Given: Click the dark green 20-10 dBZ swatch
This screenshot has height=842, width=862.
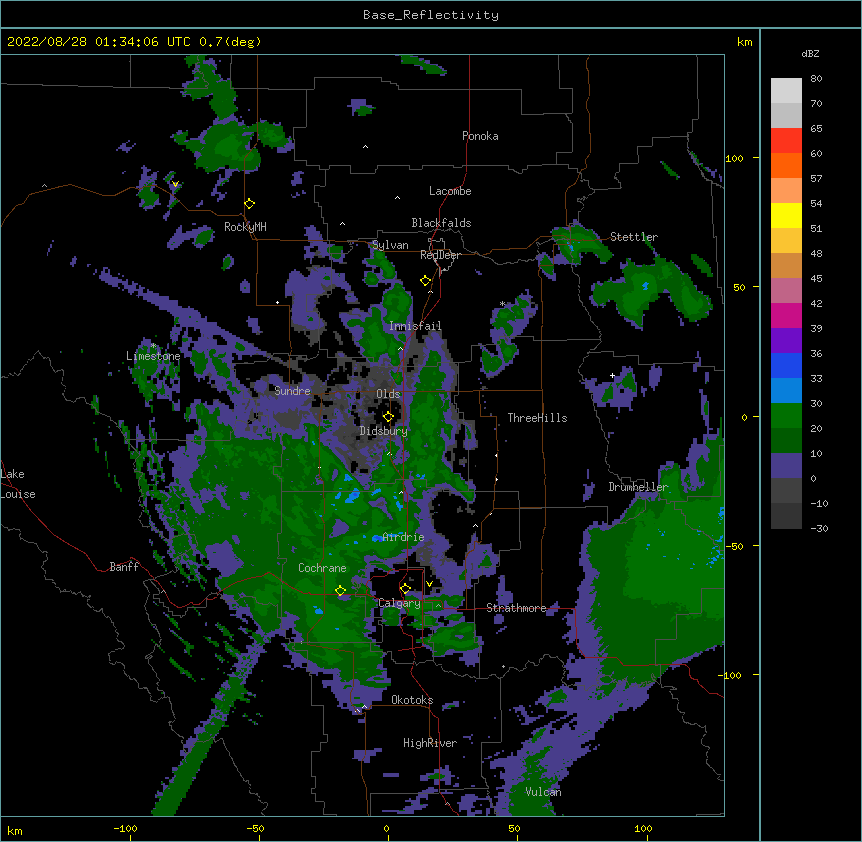Looking at the screenshot, I should 786,441.
